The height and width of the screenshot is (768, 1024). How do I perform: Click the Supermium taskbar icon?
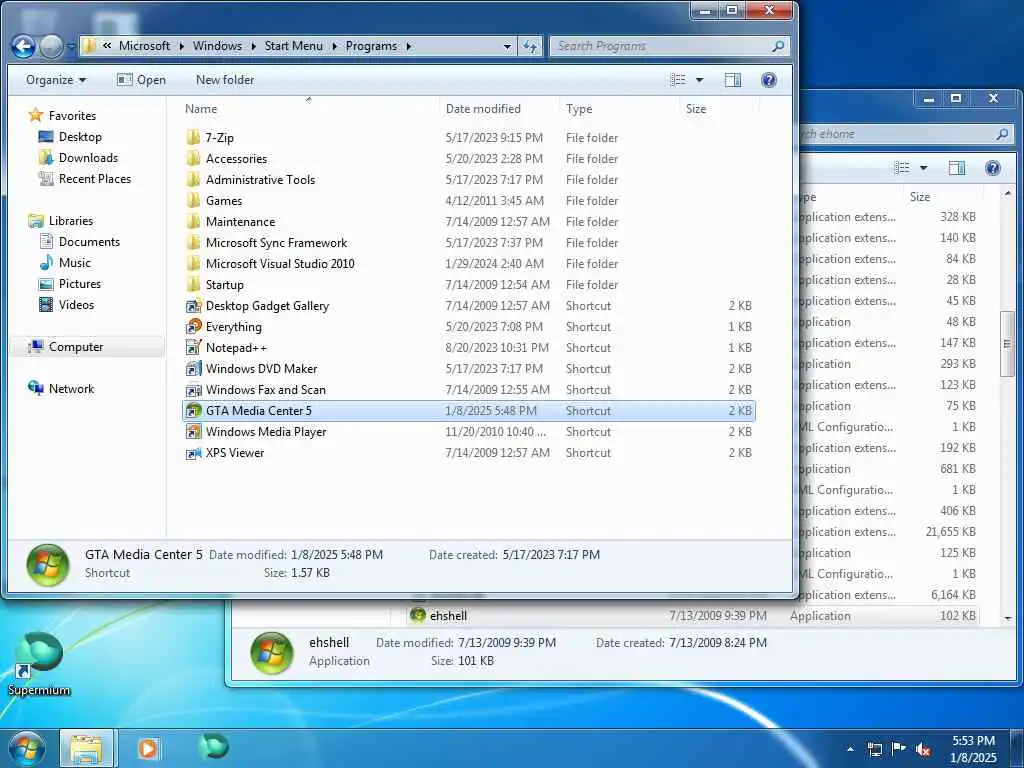tap(214, 748)
